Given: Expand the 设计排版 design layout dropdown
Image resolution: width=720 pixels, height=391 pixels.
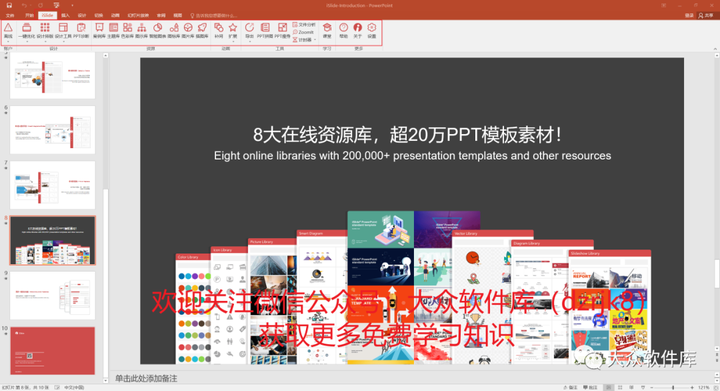Looking at the screenshot, I should (x=45, y=42).
